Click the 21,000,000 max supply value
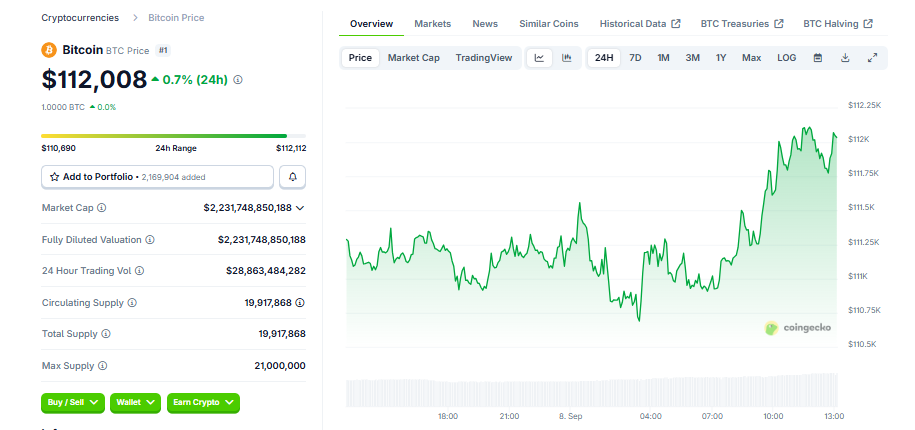The image size is (915, 430). (x=280, y=366)
